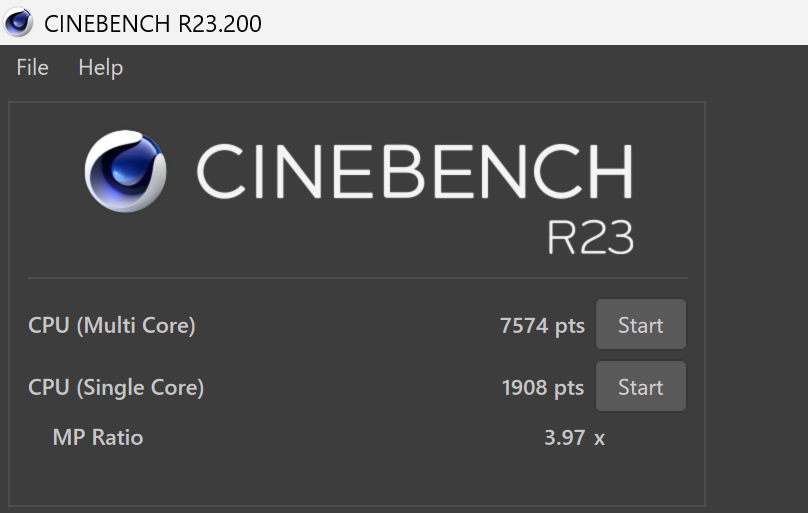This screenshot has width=808, height=513.
Task: Click the Cinebench app icon in title bar
Action: coord(18,22)
